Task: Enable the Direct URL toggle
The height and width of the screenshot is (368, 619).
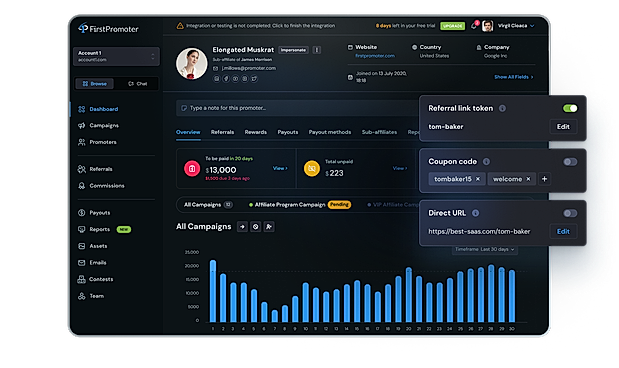Action: (570, 213)
